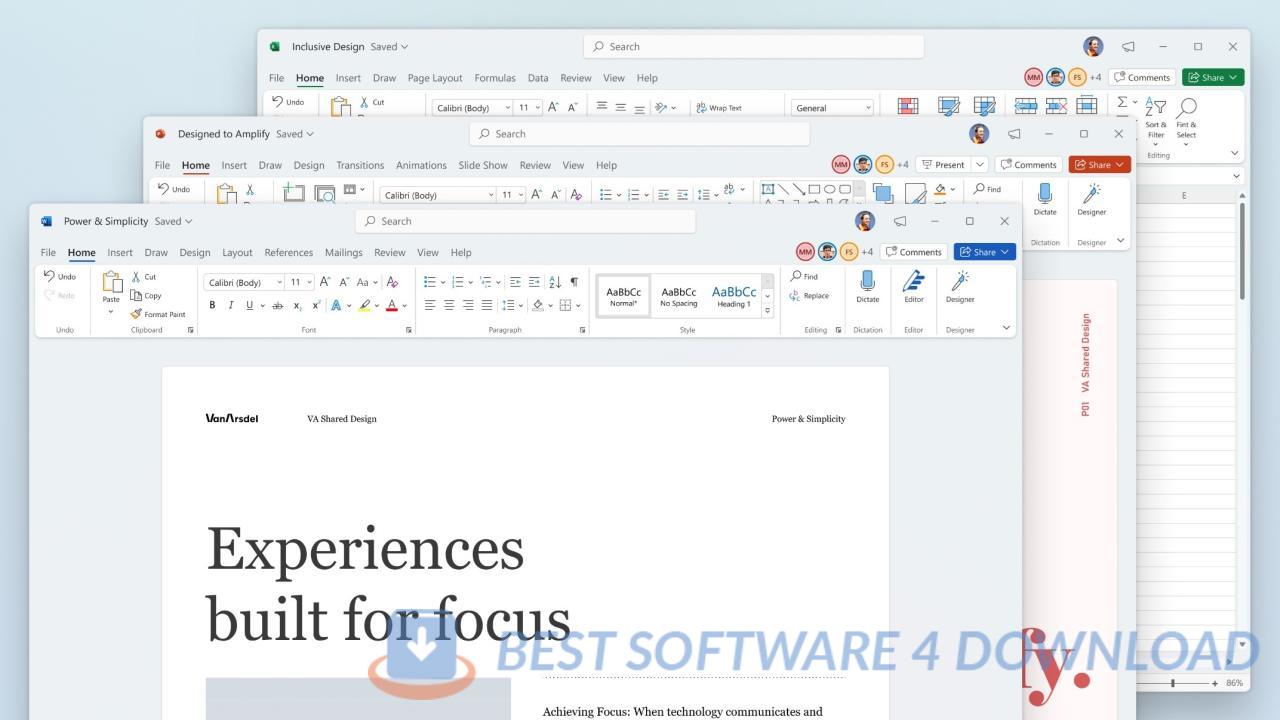Open Designer wand in Word
The height and width of the screenshot is (720, 1280).
(960, 287)
